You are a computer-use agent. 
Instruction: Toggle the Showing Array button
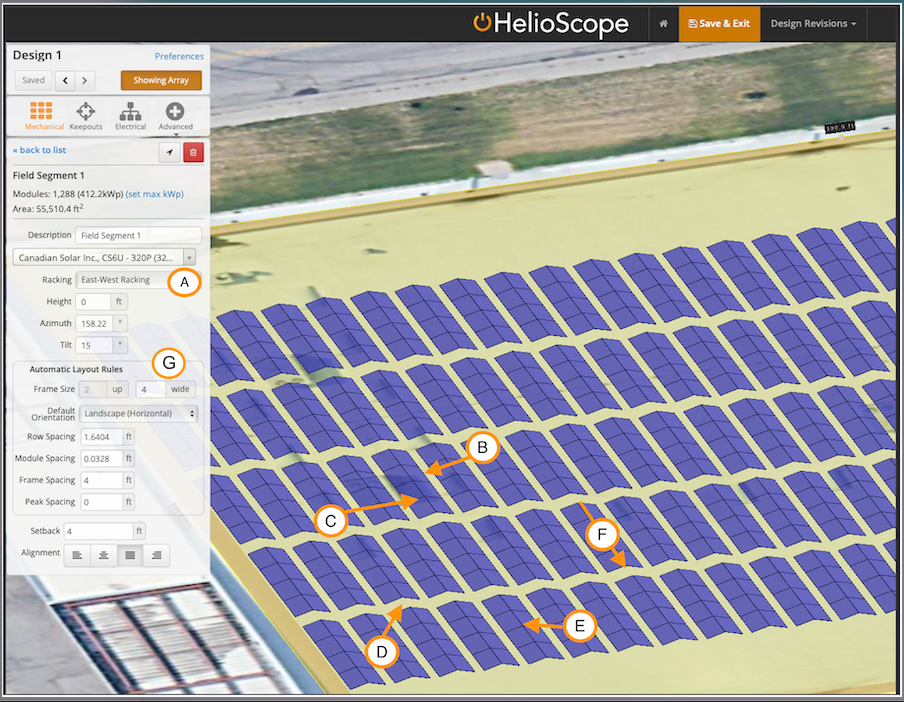pyautogui.click(x=161, y=80)
